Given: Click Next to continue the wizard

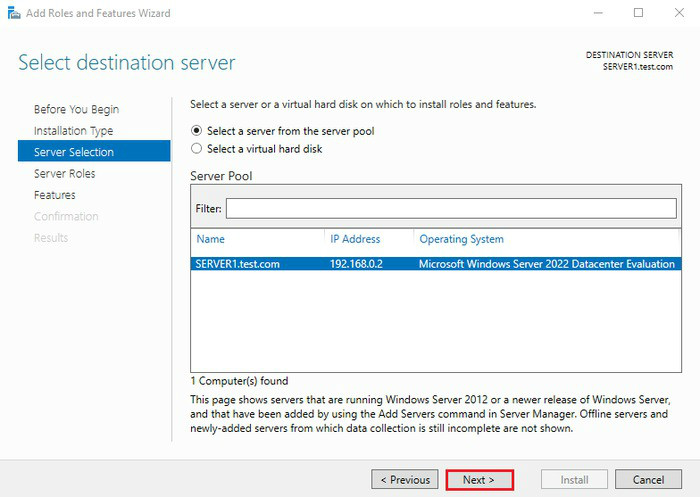Looking at the screenshot, I should tap(479, 480).
